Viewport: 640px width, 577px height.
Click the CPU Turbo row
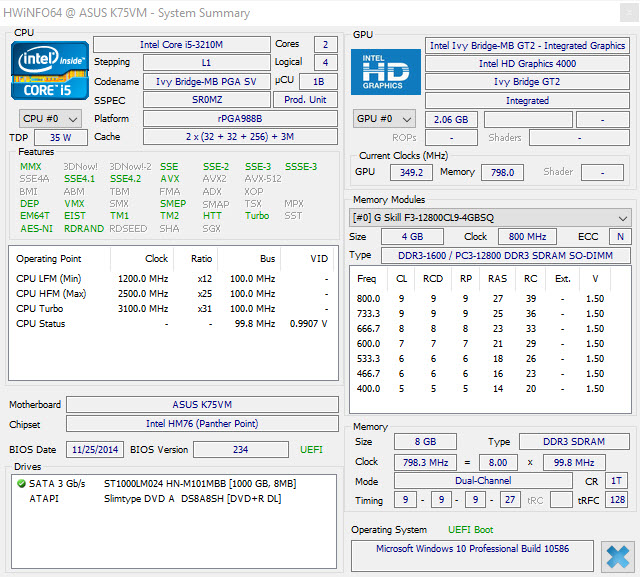[x=173, y=309]
